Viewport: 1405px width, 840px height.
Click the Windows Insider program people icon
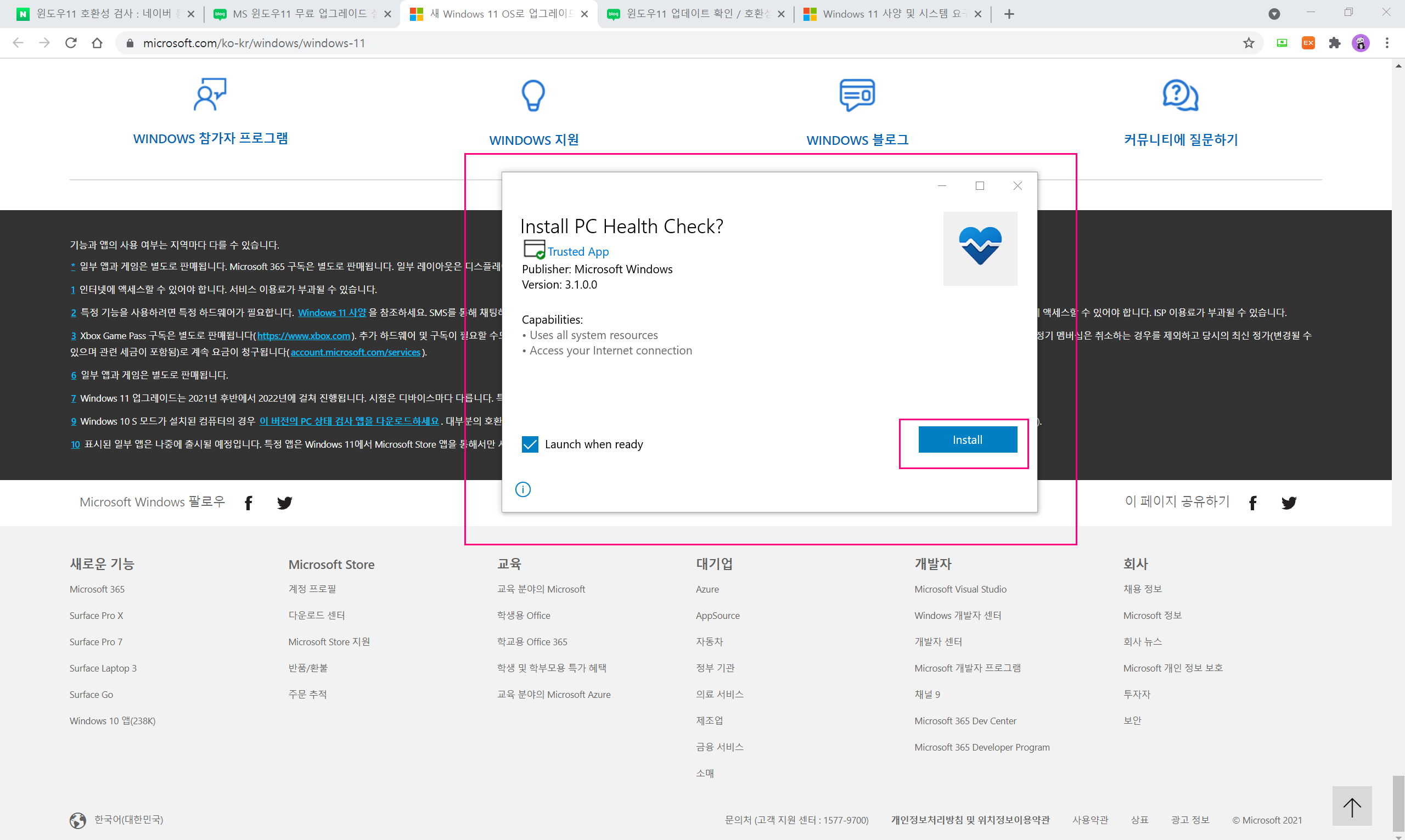(x=210, y=94)
